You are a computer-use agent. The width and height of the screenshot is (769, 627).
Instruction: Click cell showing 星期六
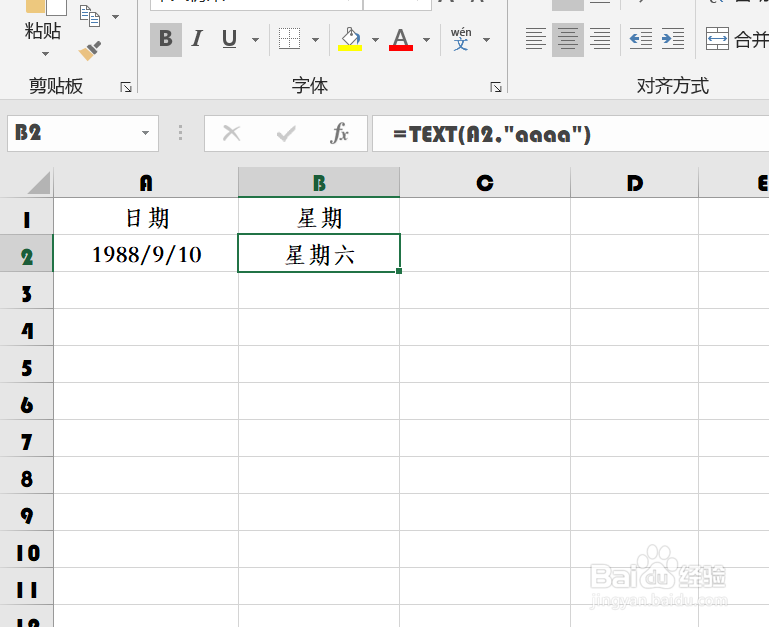point(319,254)
